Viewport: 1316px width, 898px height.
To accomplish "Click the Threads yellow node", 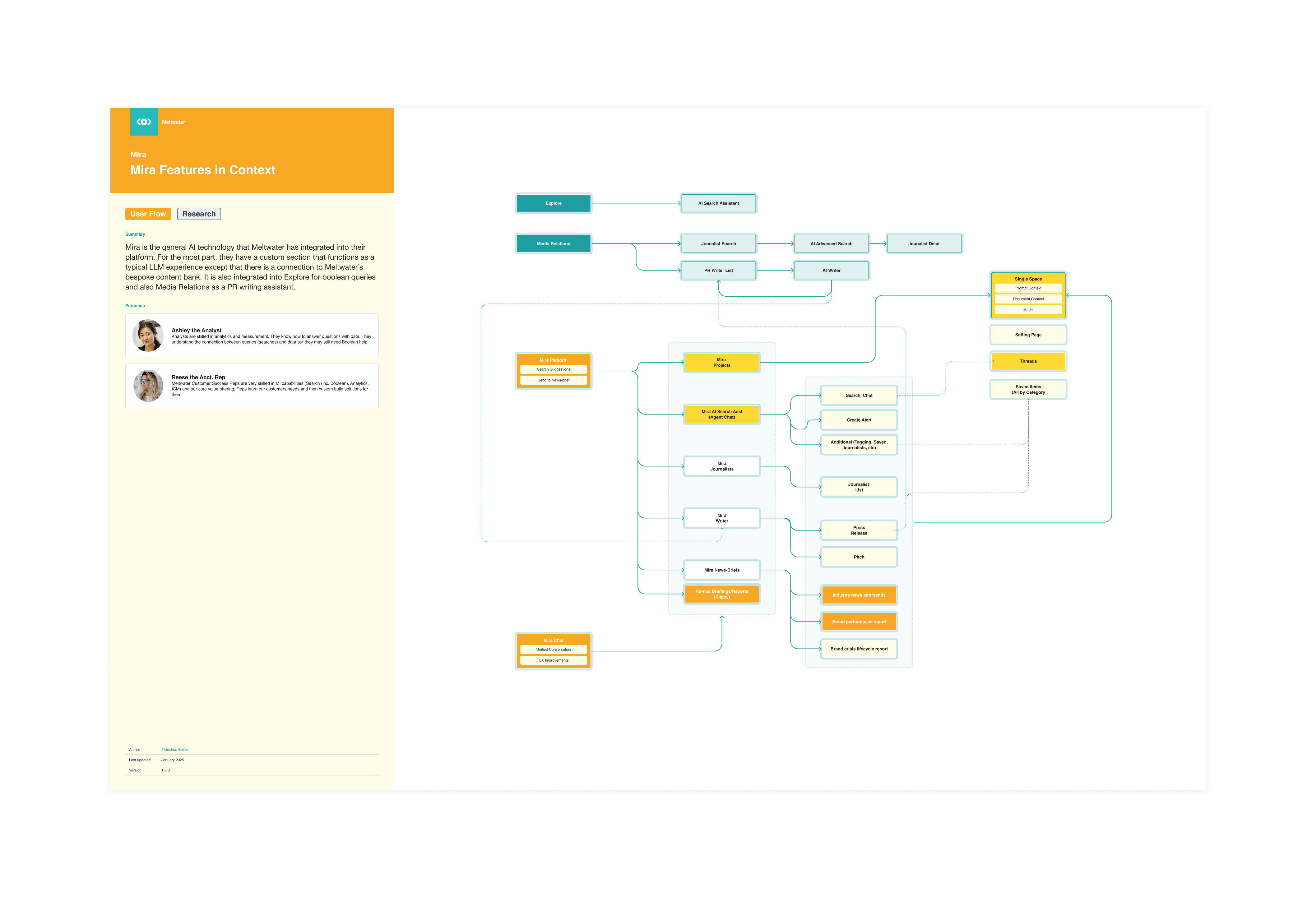I will pyautogui.click(x=1028, y=361).
